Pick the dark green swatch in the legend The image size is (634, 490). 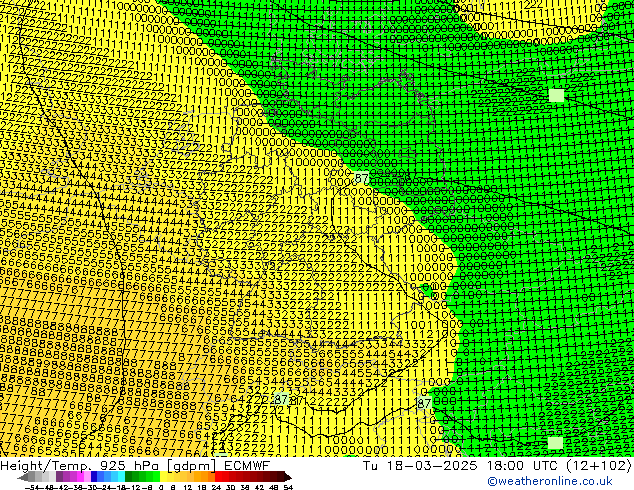click(129, 477)
